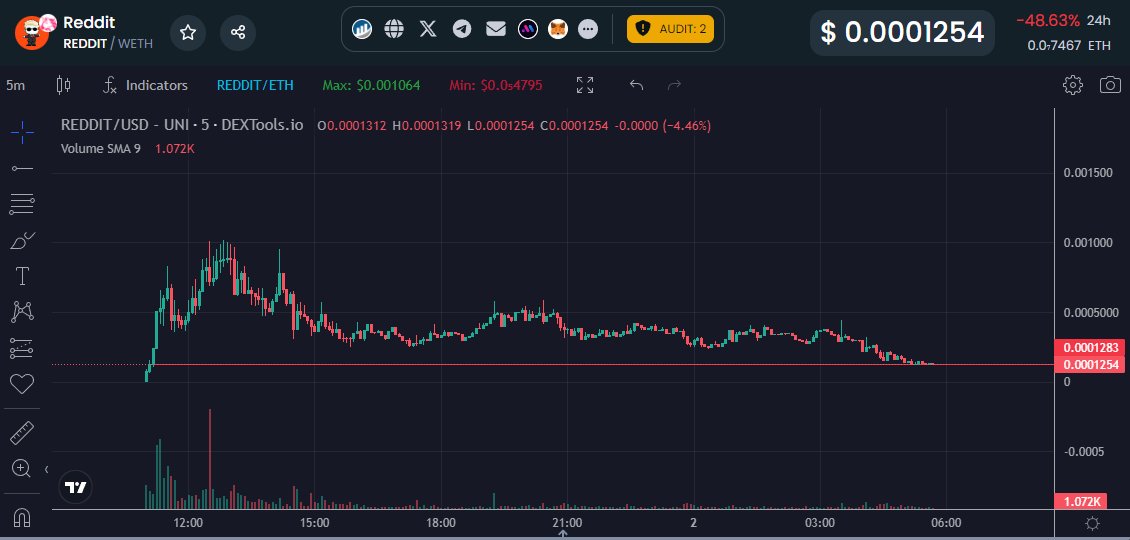1130x540 pixels.
Task: Redo the last chart action
Action: pos(675,85)
